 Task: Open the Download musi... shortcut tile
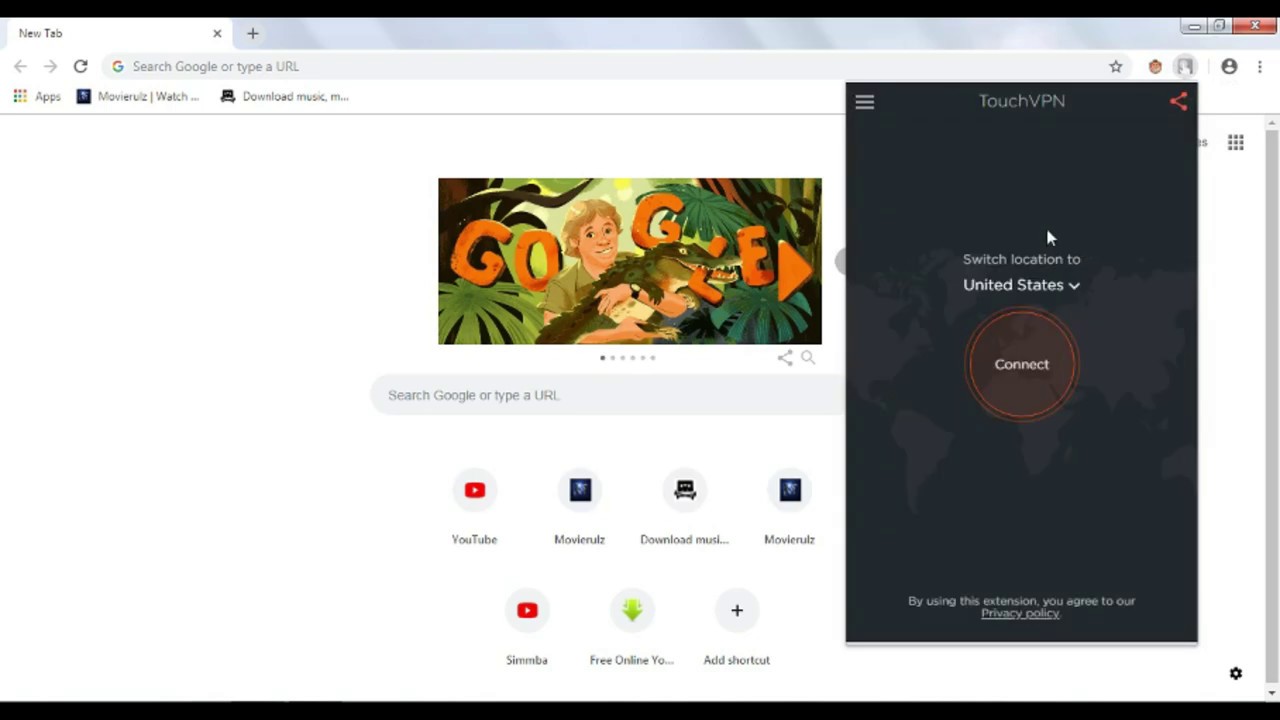click(x=685, y=508)
